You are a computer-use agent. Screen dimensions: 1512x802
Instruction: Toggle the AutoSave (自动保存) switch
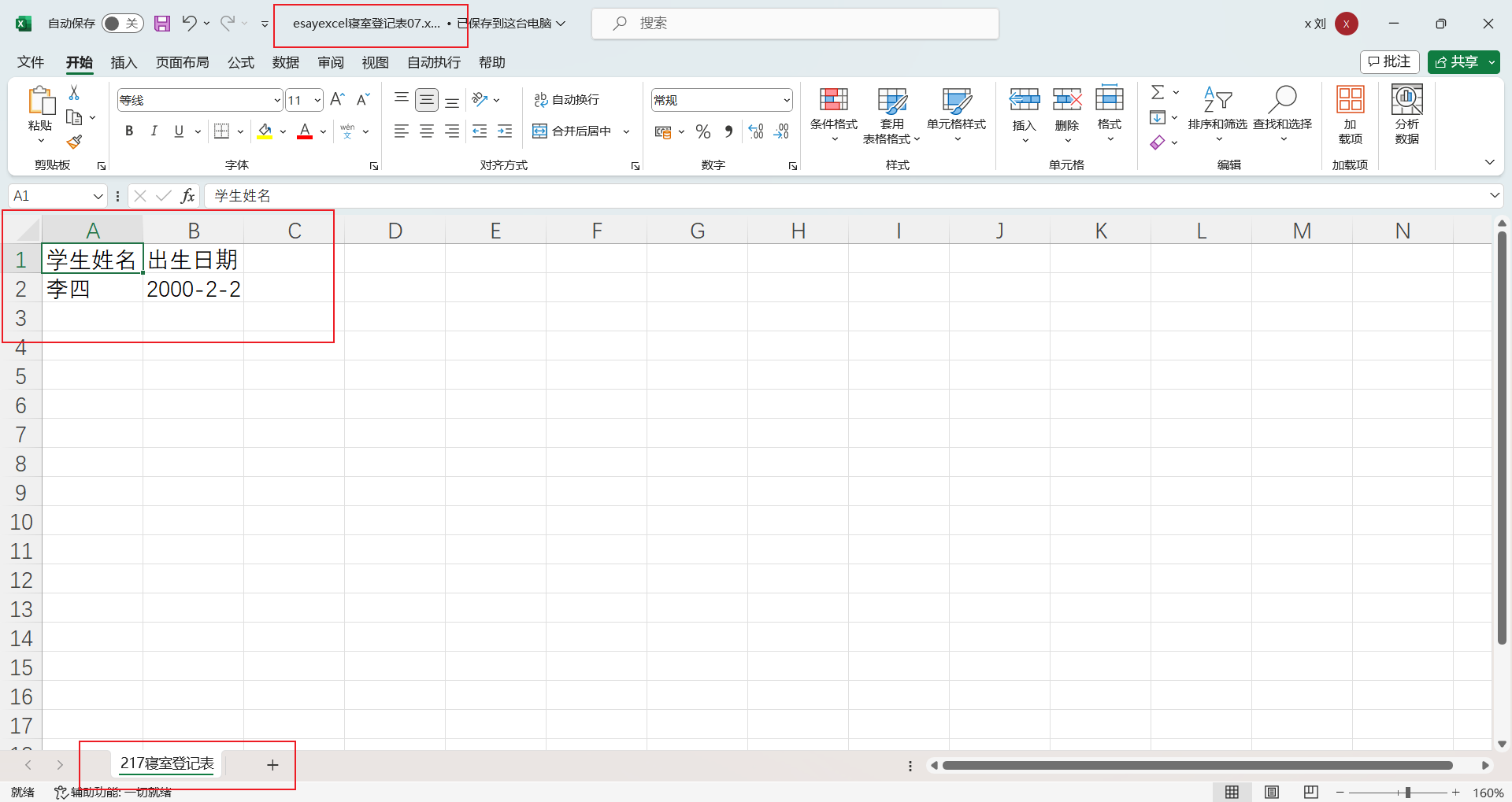[122, 24]
